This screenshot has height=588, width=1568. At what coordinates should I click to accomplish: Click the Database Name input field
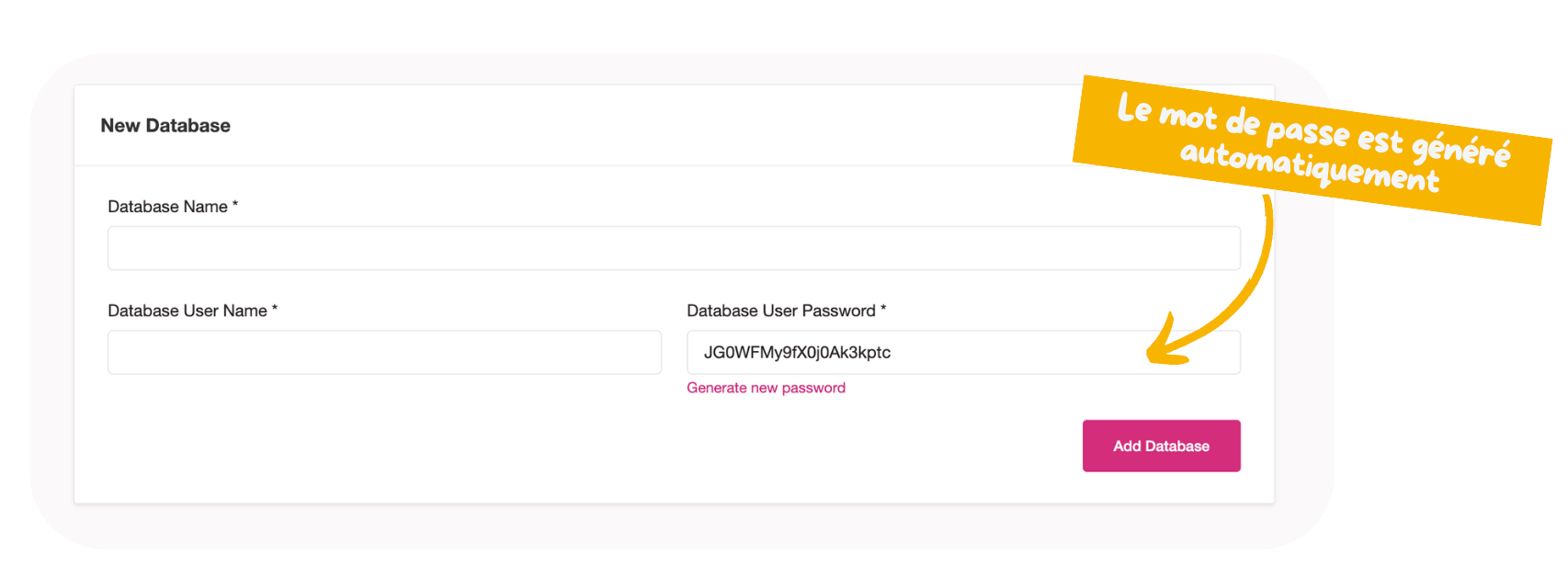674,248
